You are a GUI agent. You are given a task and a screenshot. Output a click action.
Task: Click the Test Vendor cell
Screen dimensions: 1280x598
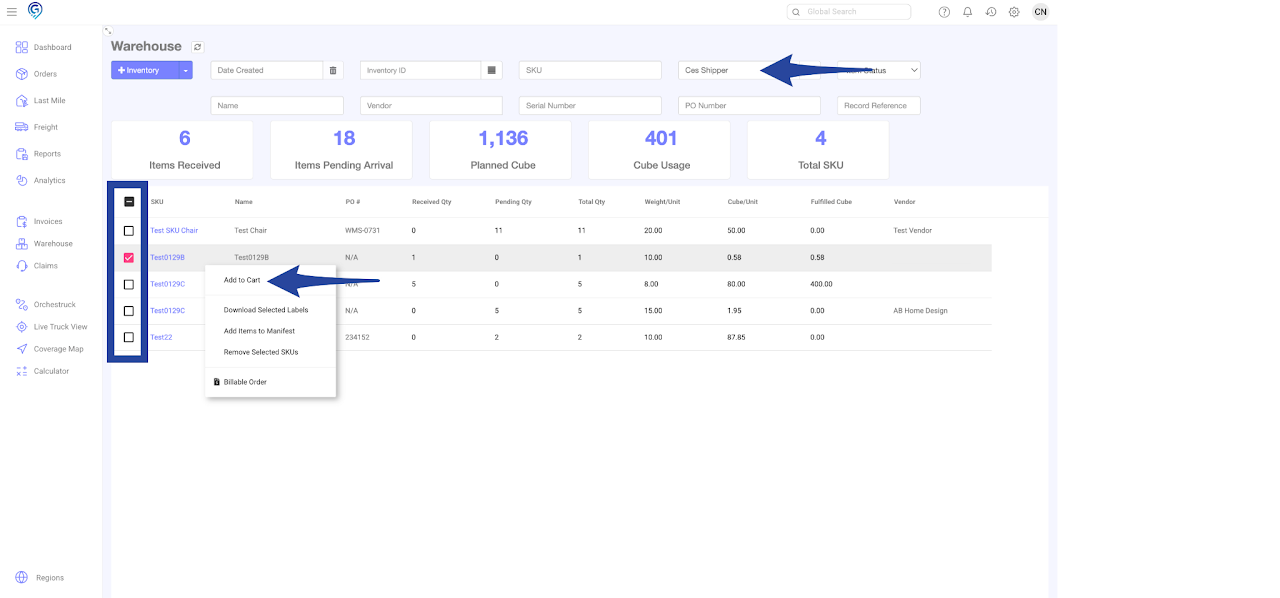[x=913, y=231]
